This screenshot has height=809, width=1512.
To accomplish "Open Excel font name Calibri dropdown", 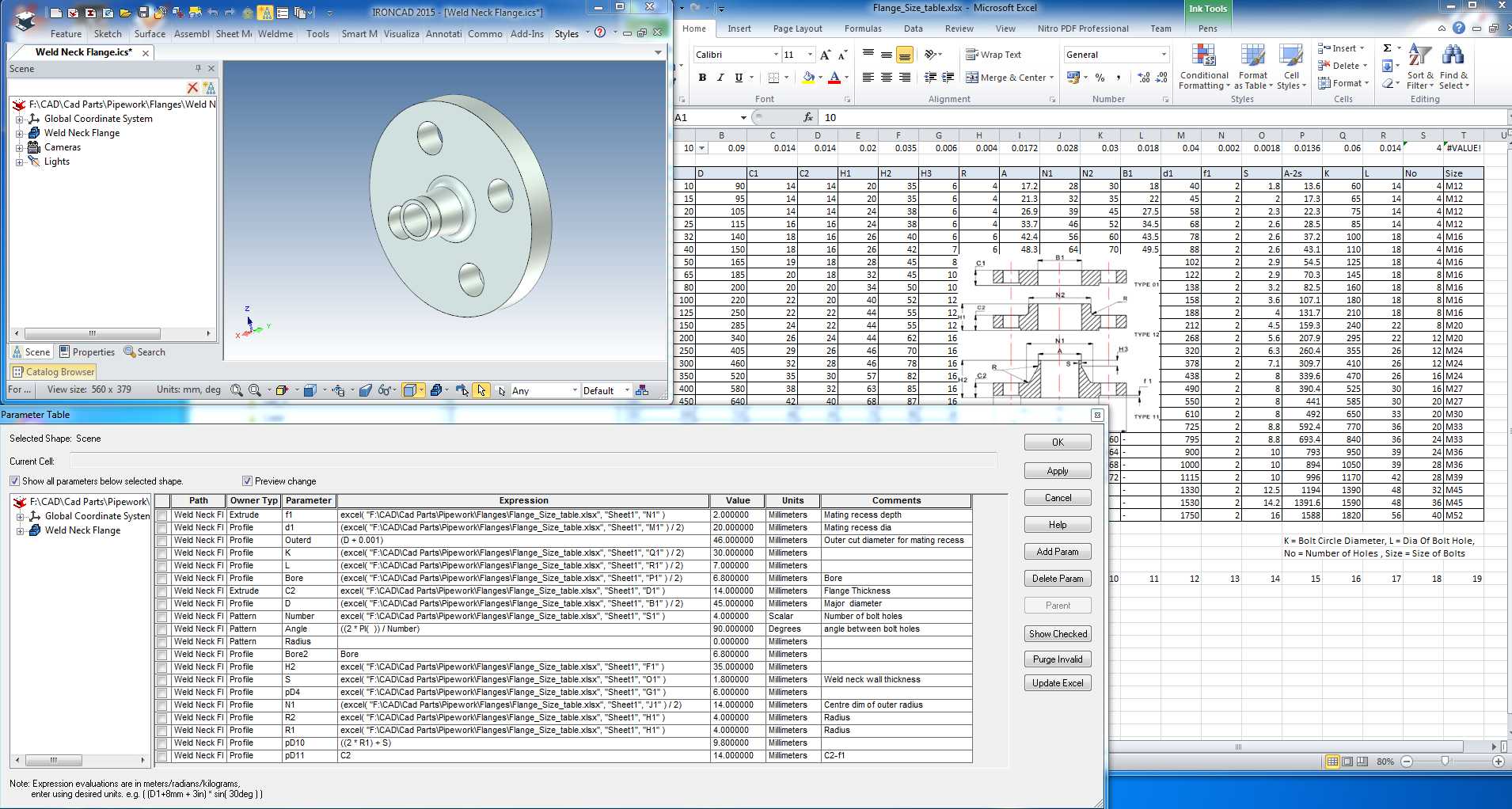I will 776,55.
